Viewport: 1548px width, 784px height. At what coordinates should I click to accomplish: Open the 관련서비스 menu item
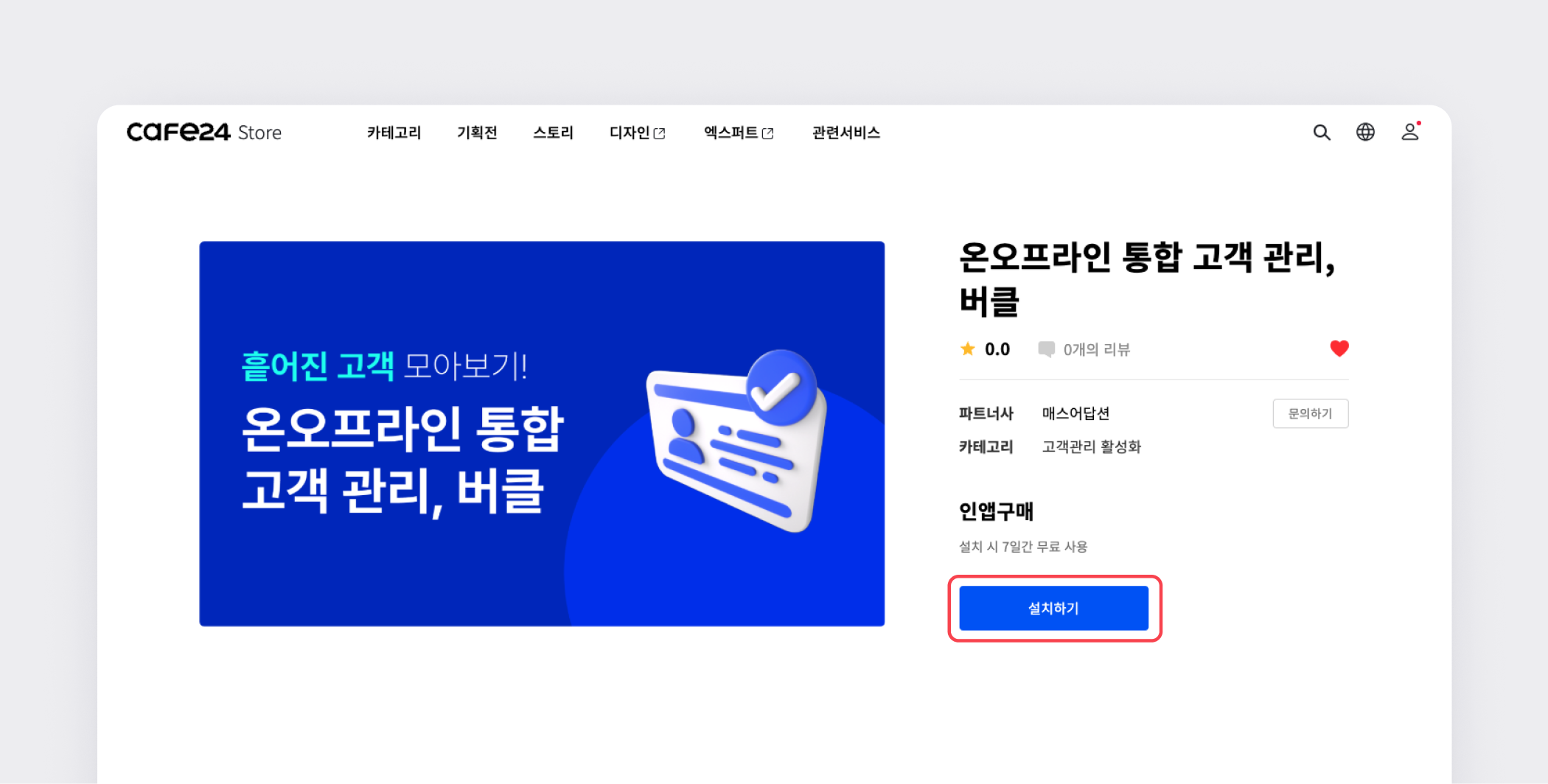click(x=846, y=133)
